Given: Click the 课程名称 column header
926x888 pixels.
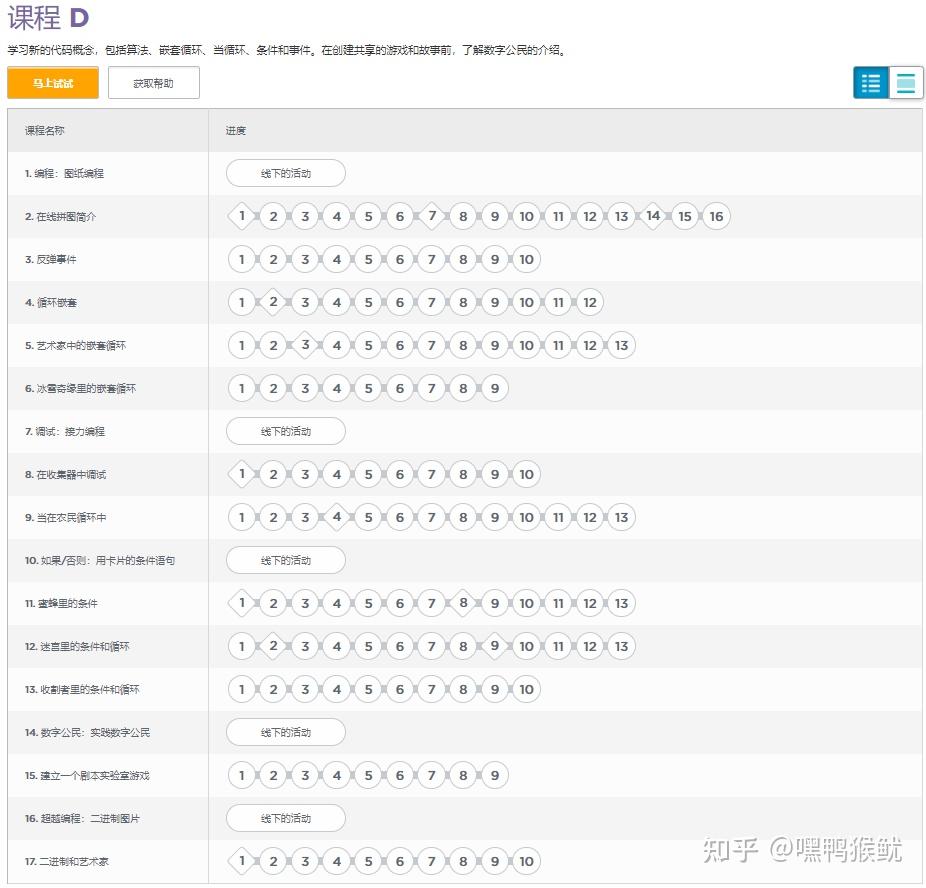Looking at the screenshot, I should tap(45, 130).
